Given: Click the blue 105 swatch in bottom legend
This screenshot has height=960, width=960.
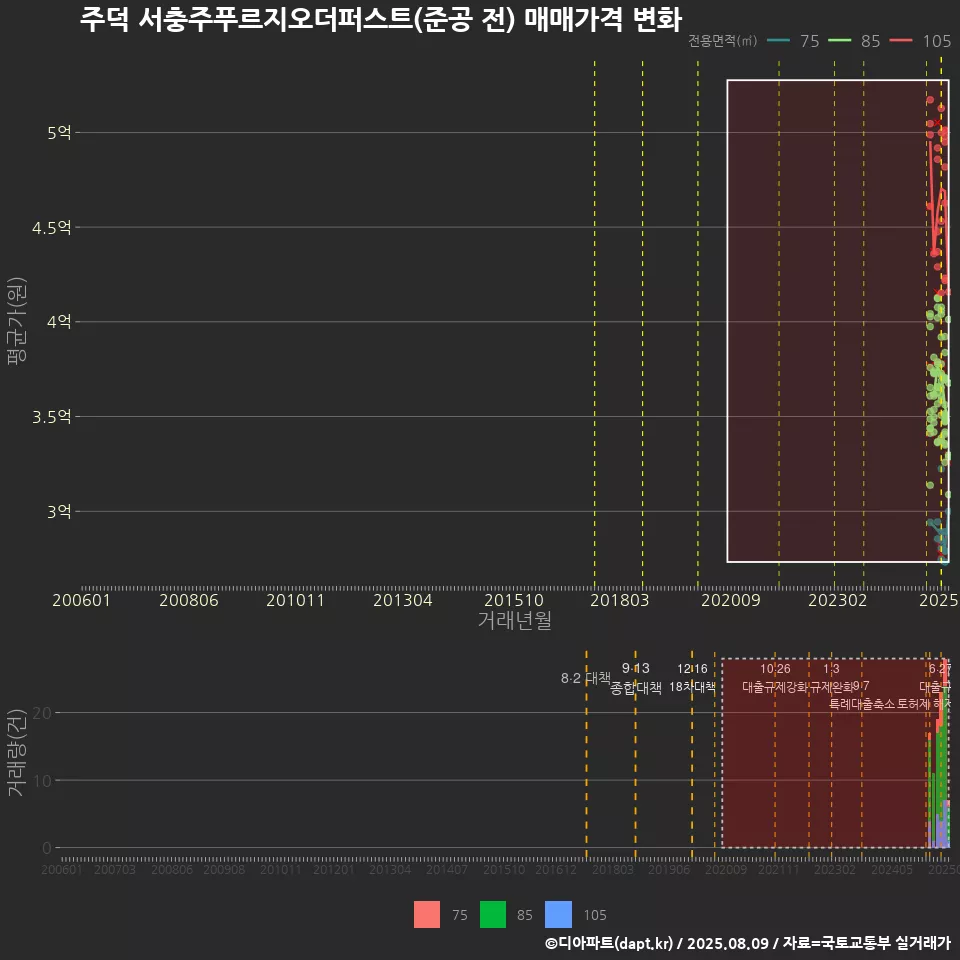Looking at the screenshot, I should [558, 915].
